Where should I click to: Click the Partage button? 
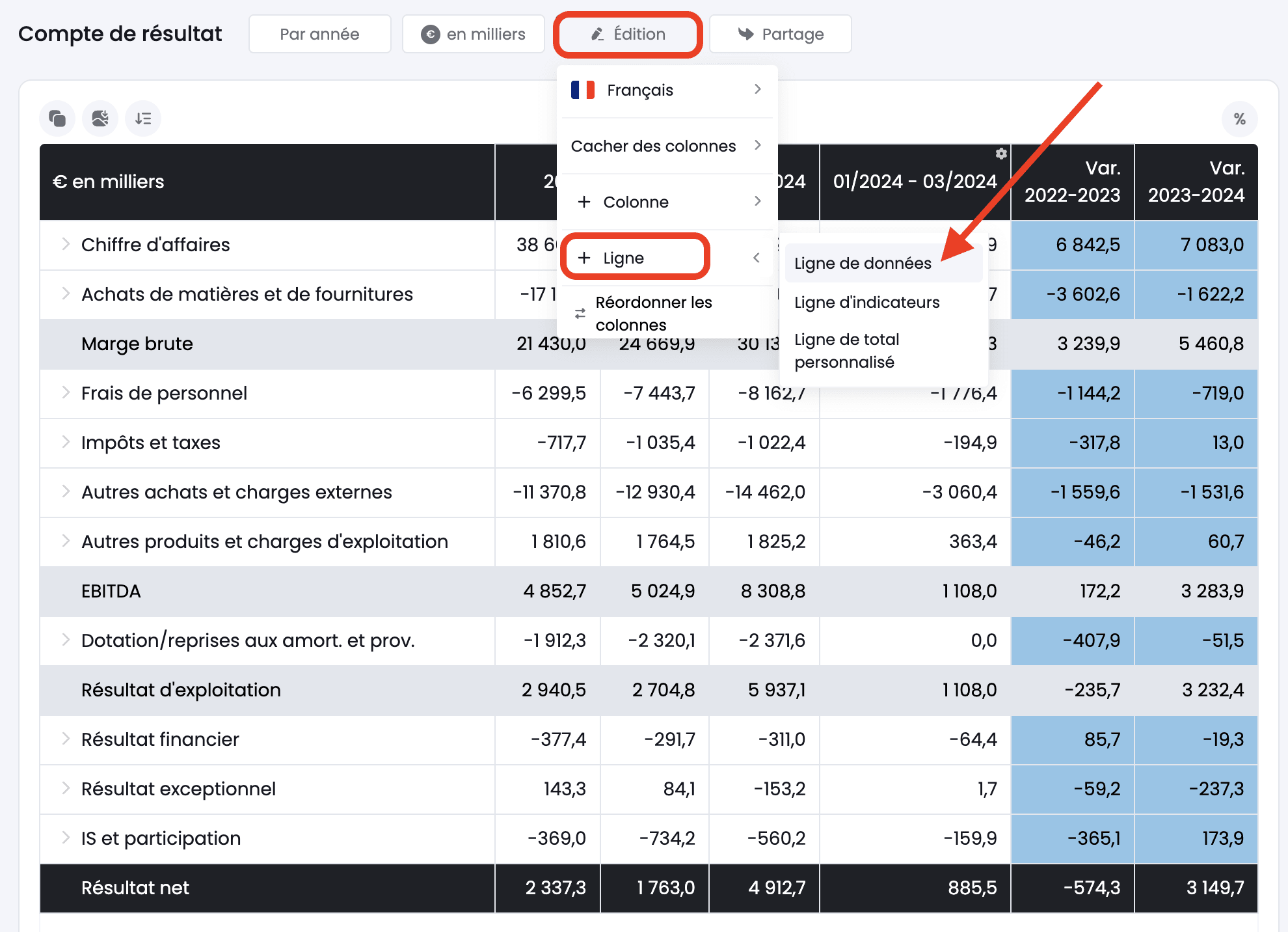click(x=780, y=34)
